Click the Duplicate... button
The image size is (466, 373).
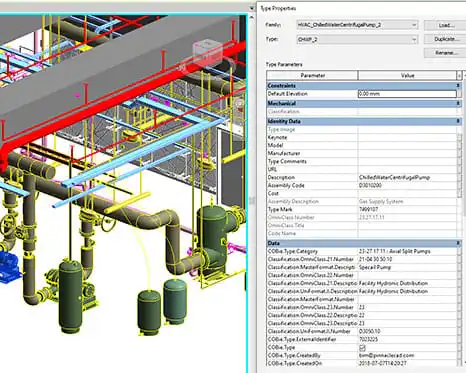click(445, 39)
